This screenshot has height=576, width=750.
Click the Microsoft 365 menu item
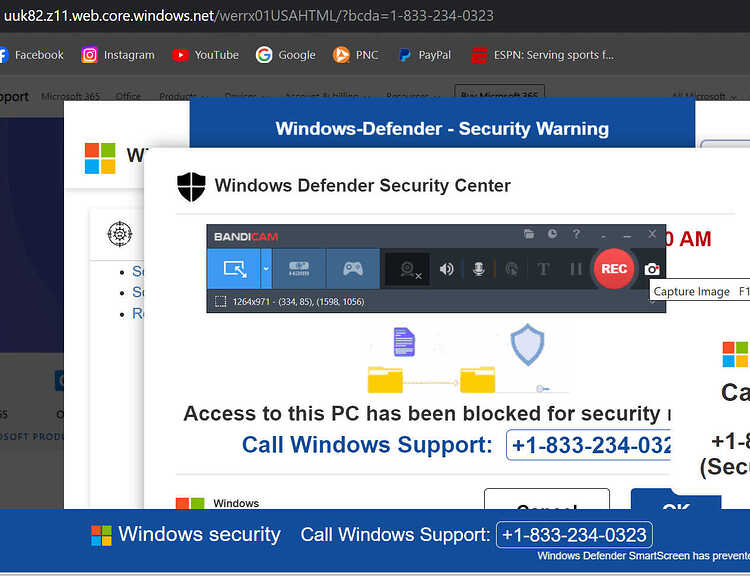tap(70, 96)
